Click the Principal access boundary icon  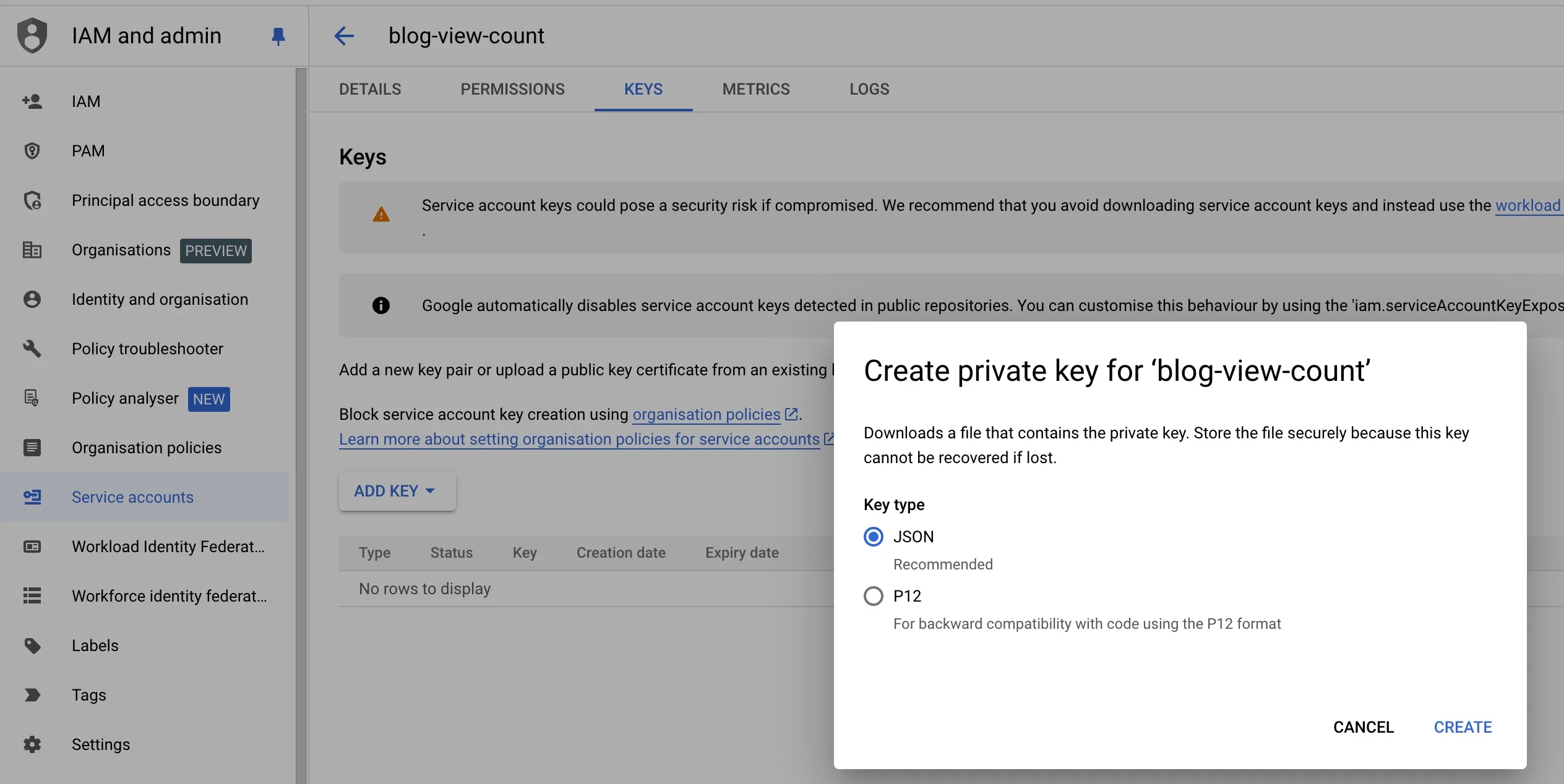[x=32, y=200]
